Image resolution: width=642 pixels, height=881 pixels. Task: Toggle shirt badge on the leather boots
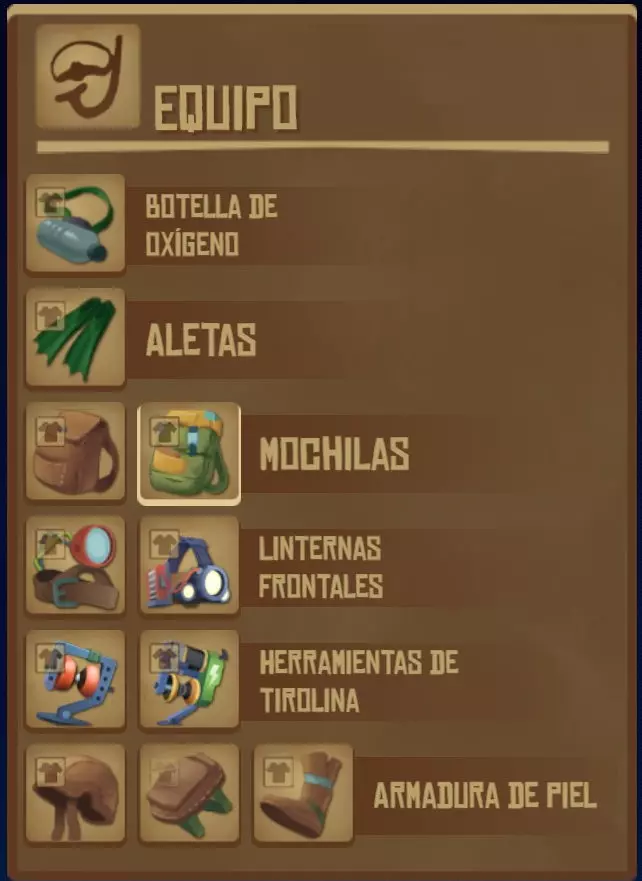click(x=279, y=773)
